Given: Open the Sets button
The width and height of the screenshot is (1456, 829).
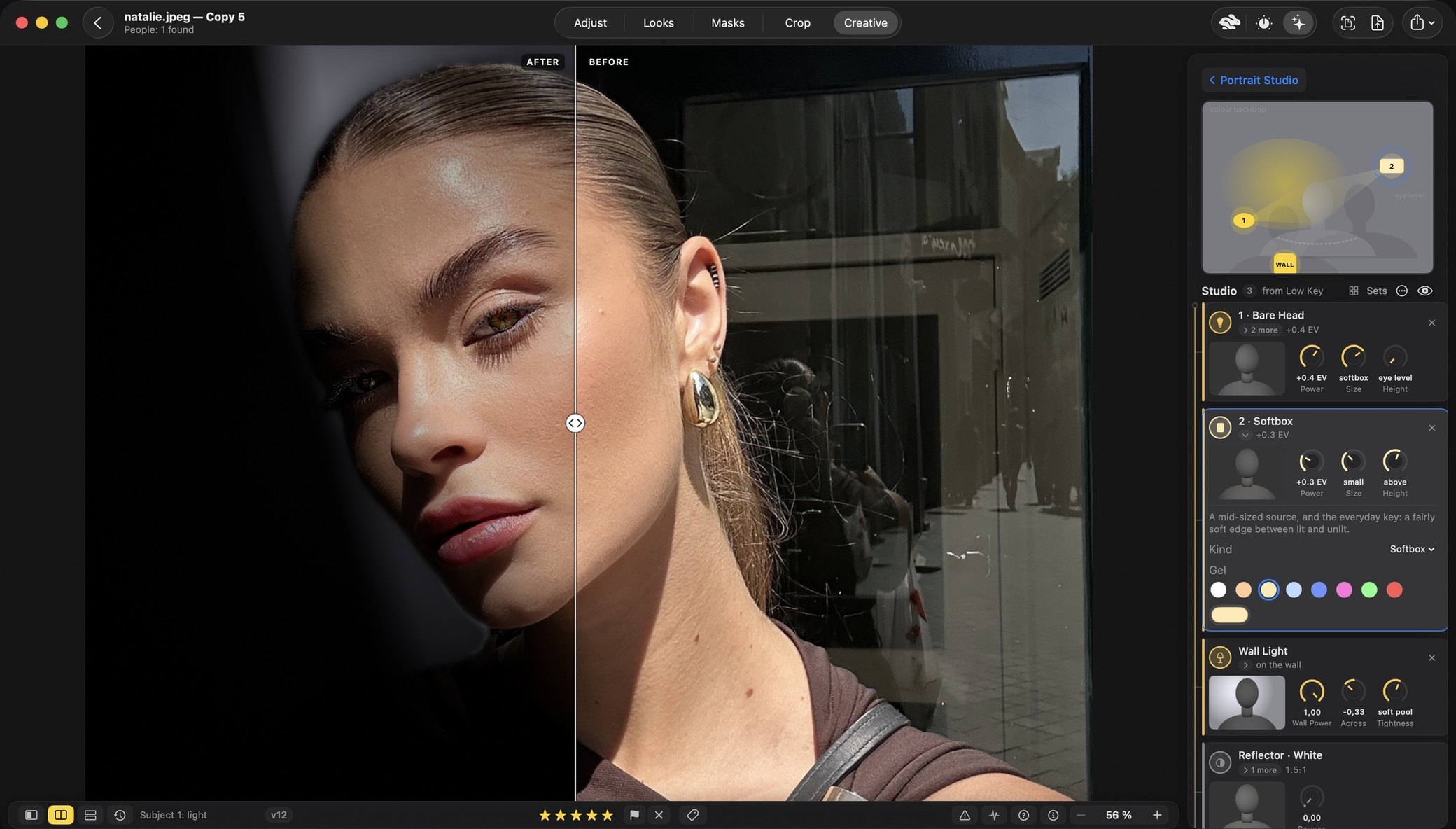Looking at the screenshot, I should tap(1368, 291).
